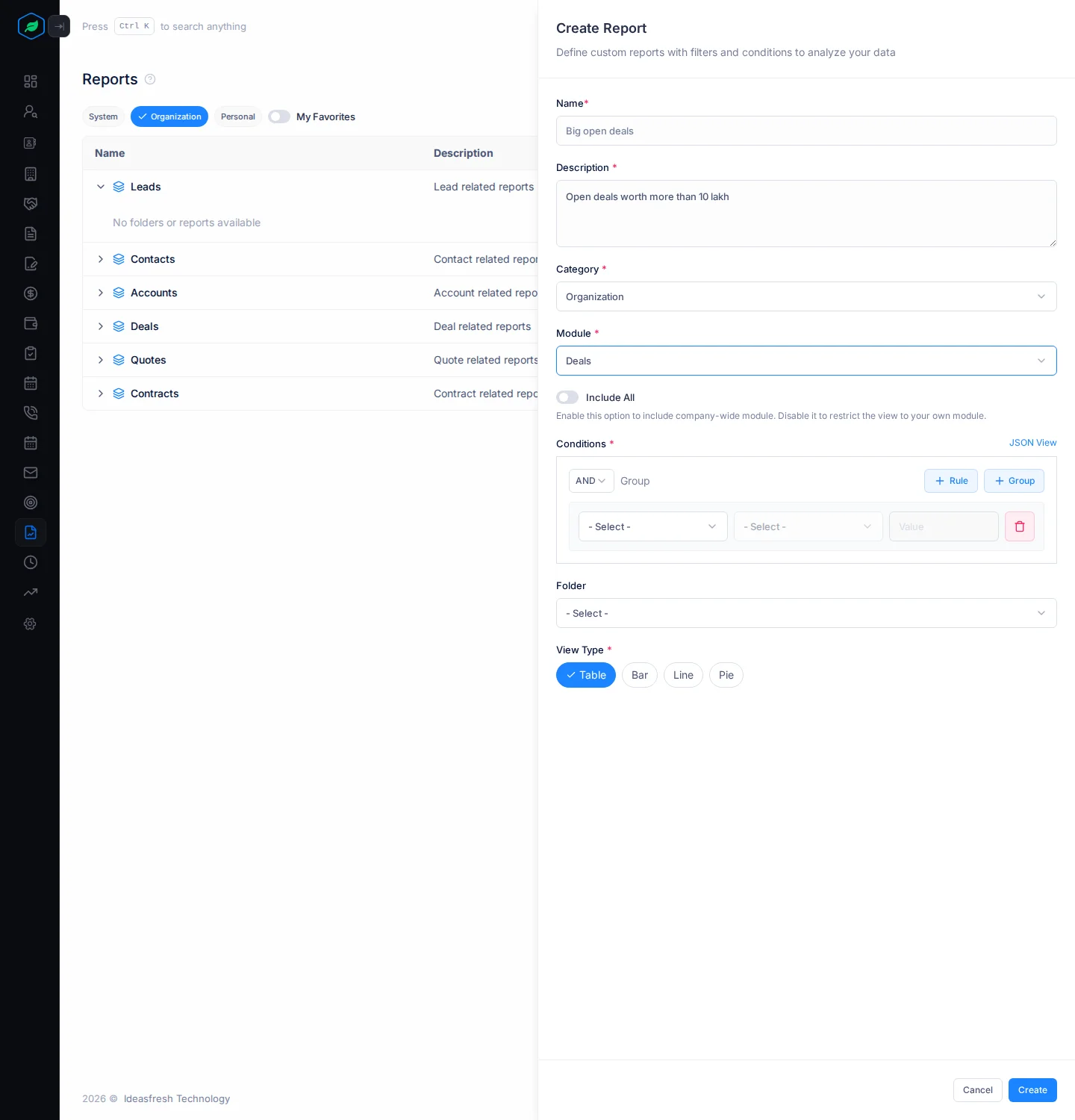Open the first Select field dropdown in rule
Image resolution: width=1075 pixels, height=1120 pixels.
tap(653, 526)
